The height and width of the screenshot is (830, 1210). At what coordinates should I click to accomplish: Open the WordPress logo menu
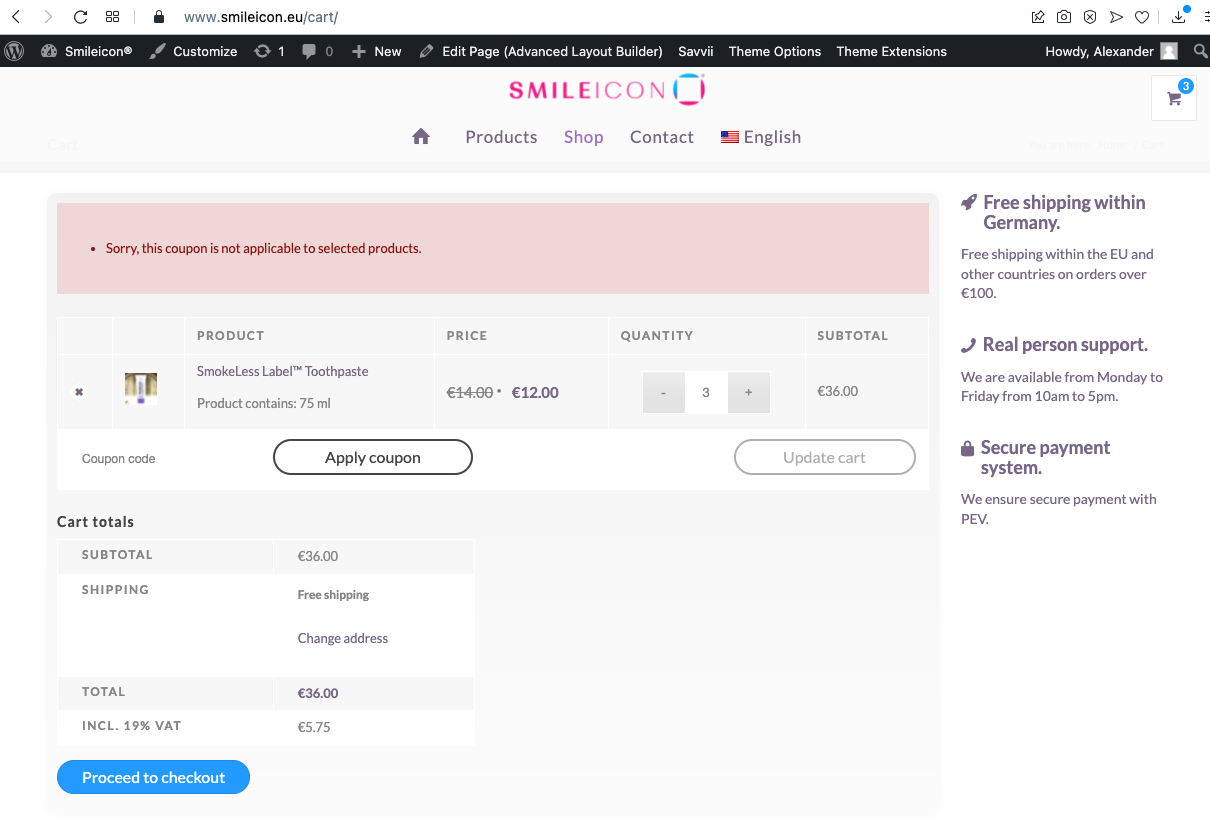pyautogui.click(x=14, y=51)
